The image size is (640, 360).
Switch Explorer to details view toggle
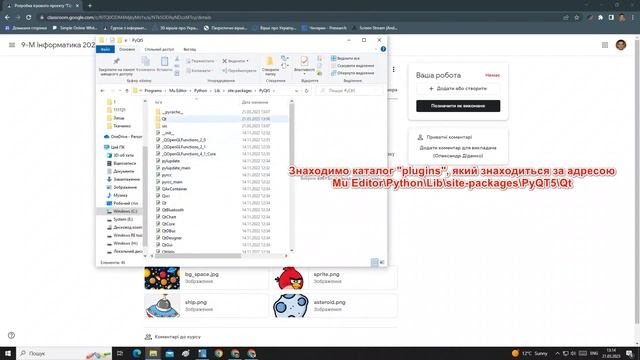coord(374,262)
